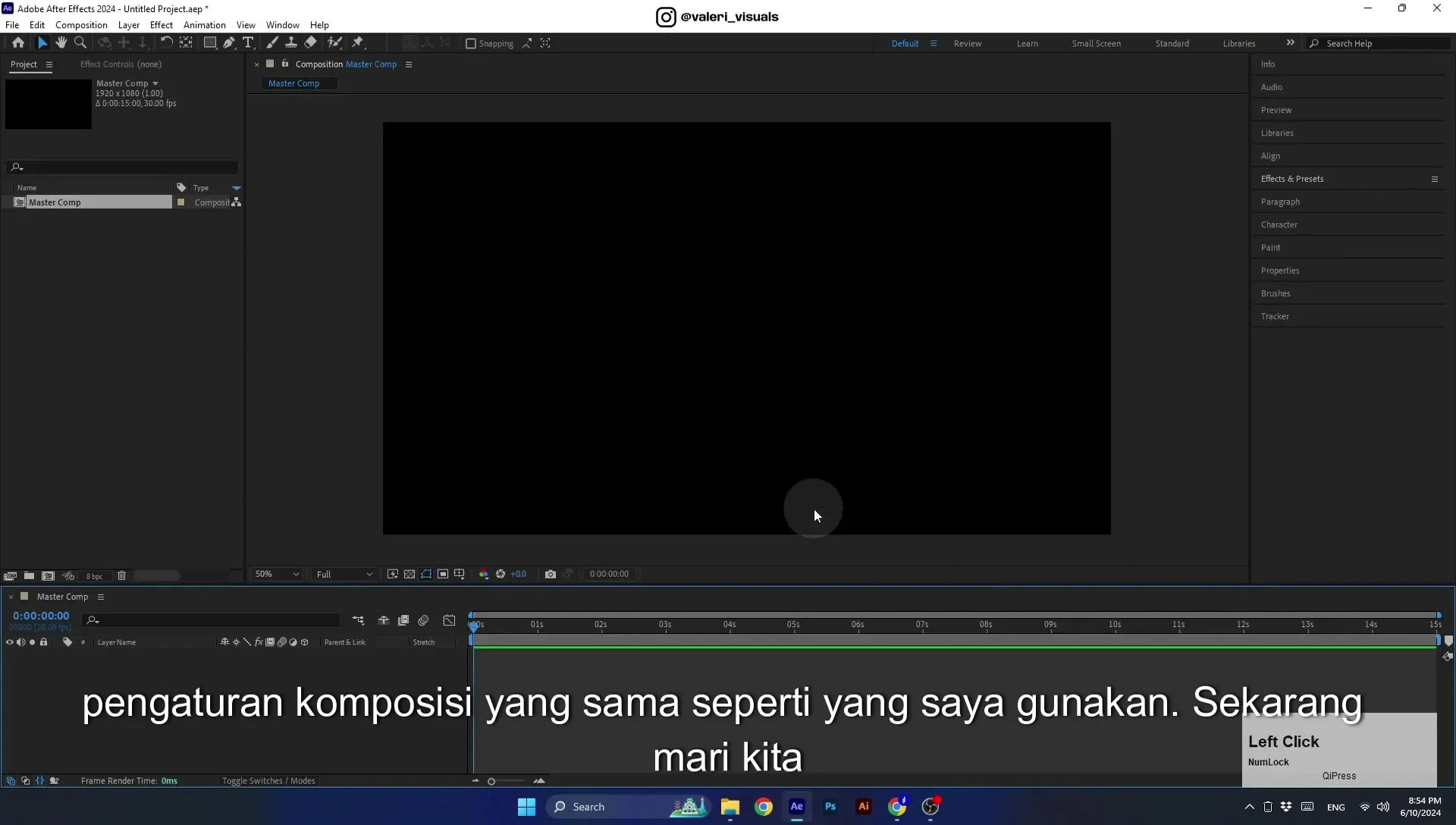Adjust the timeline zoom slider
Image resolution: width=1456 pixels, height=825 pixels.
[507, 781]
